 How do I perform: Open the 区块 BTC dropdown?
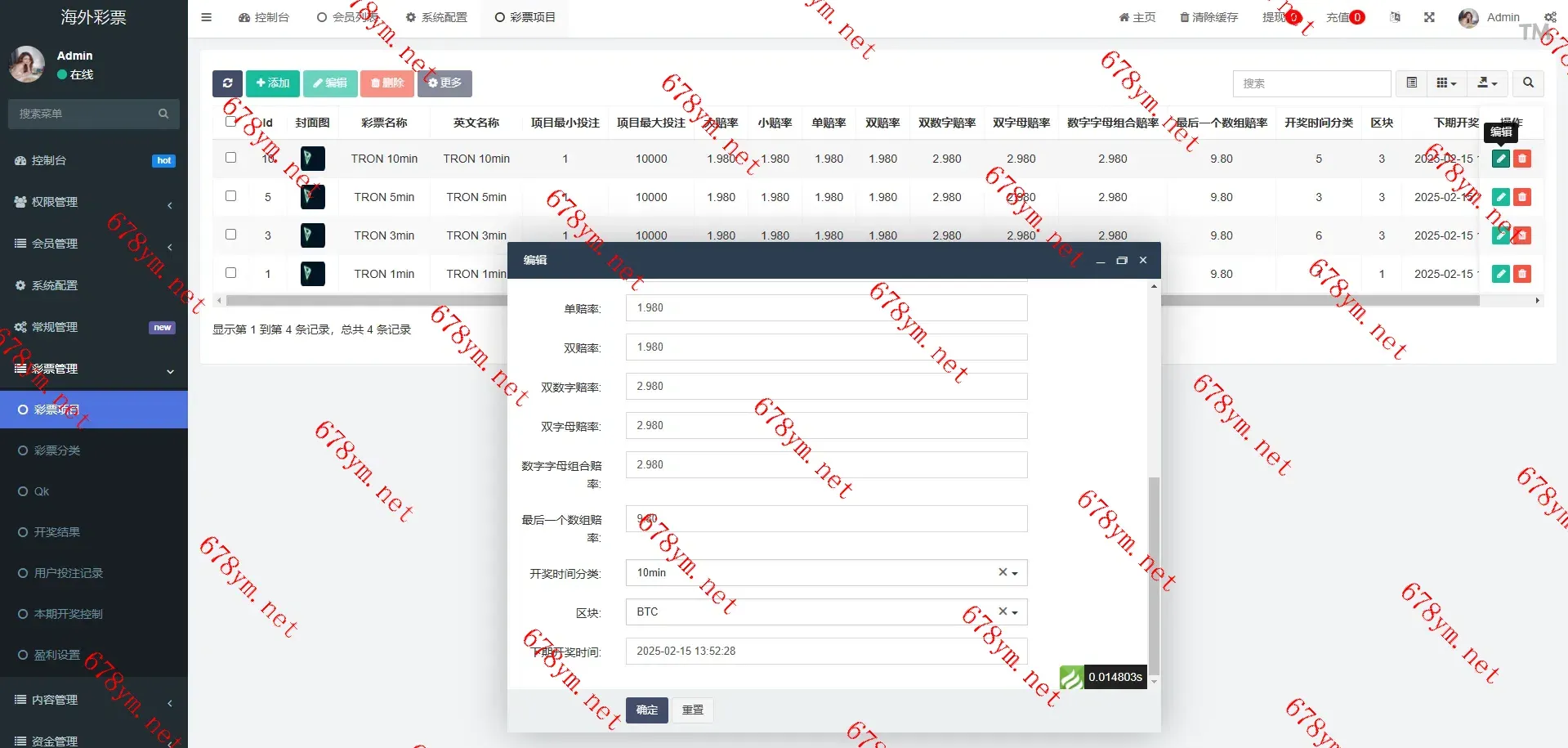pos(825,612)
